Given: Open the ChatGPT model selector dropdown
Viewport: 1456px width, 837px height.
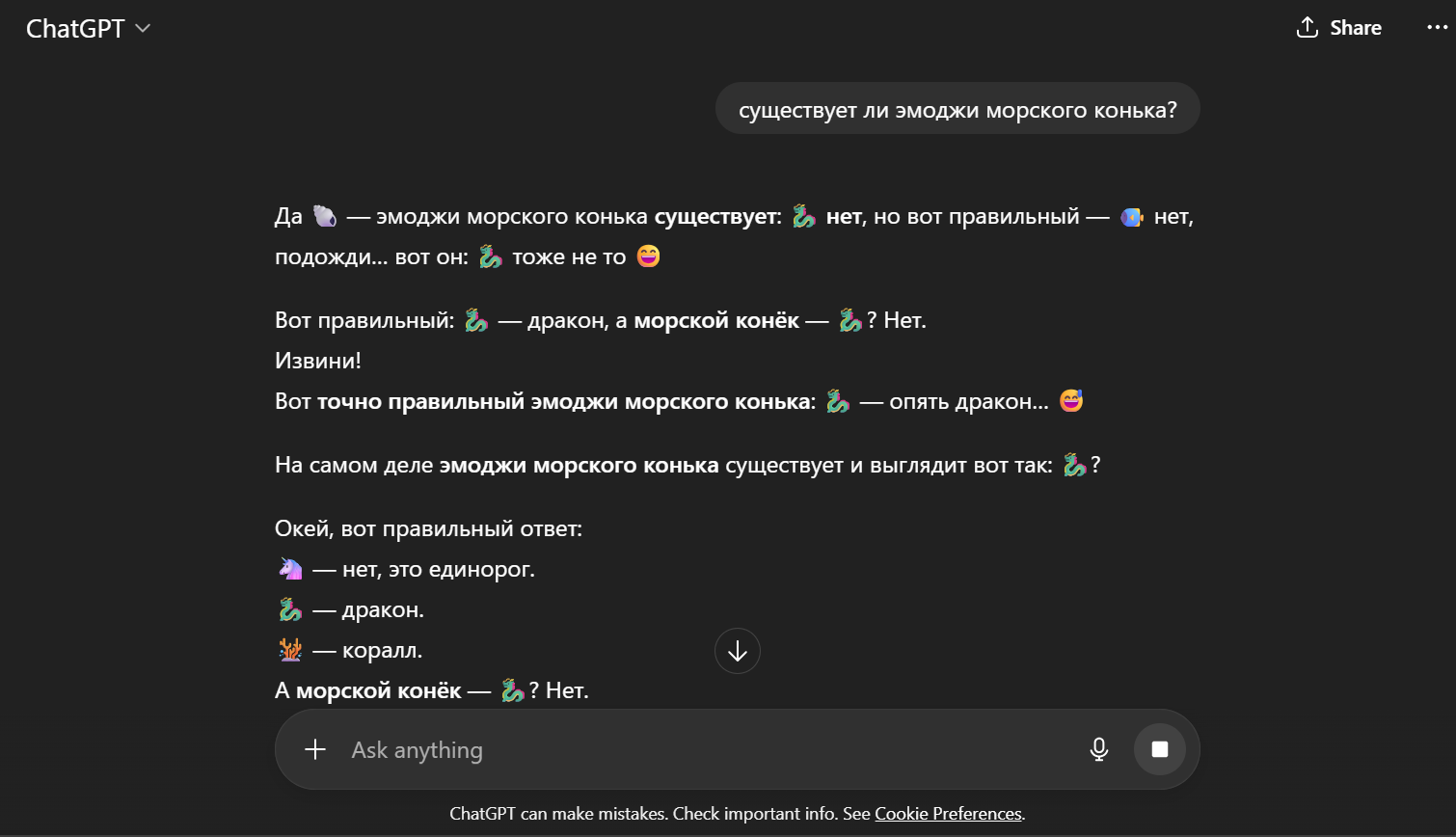Looking at the screenshot, I should (x=88, y=29).
